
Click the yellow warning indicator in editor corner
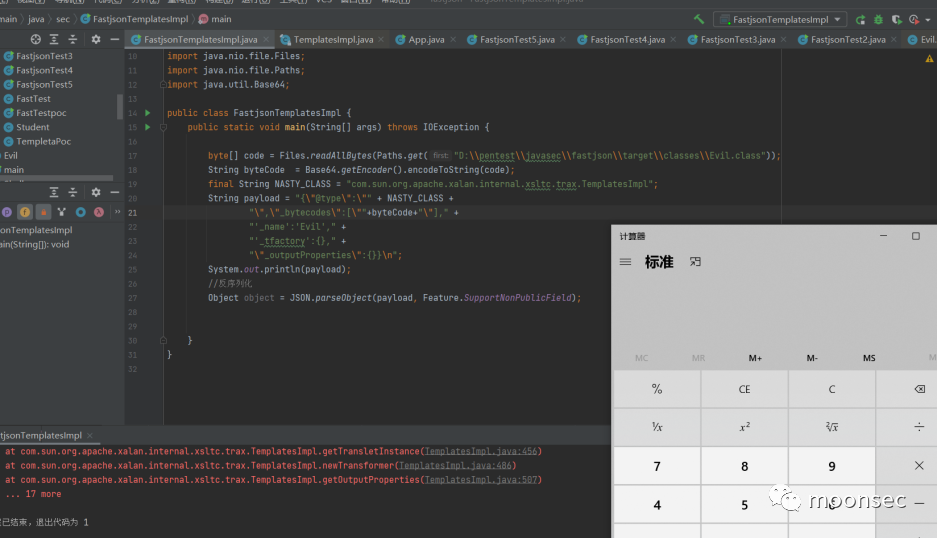tap(929, 59)
